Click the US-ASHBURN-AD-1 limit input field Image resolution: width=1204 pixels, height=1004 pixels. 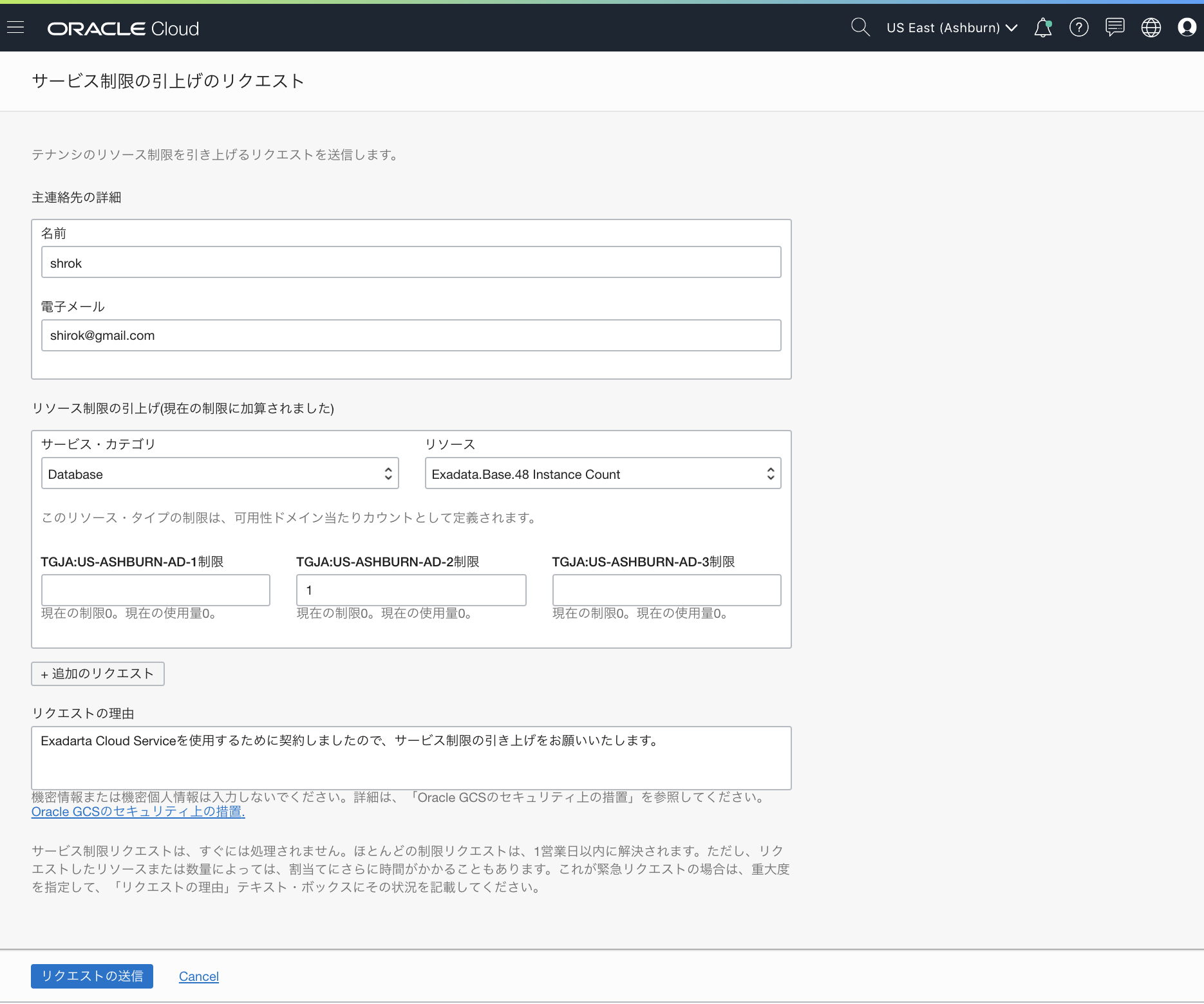156,590
